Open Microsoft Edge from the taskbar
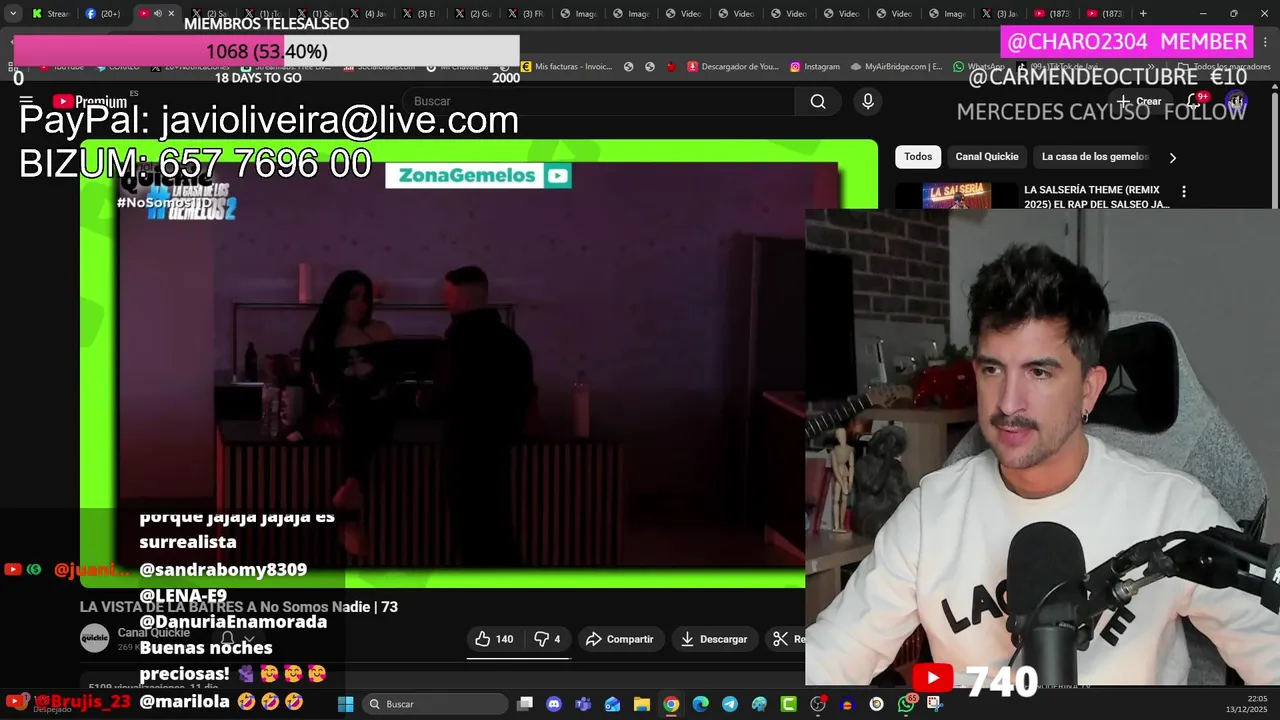The width and height of the screenshot is (1280, 720). [701, 704]
